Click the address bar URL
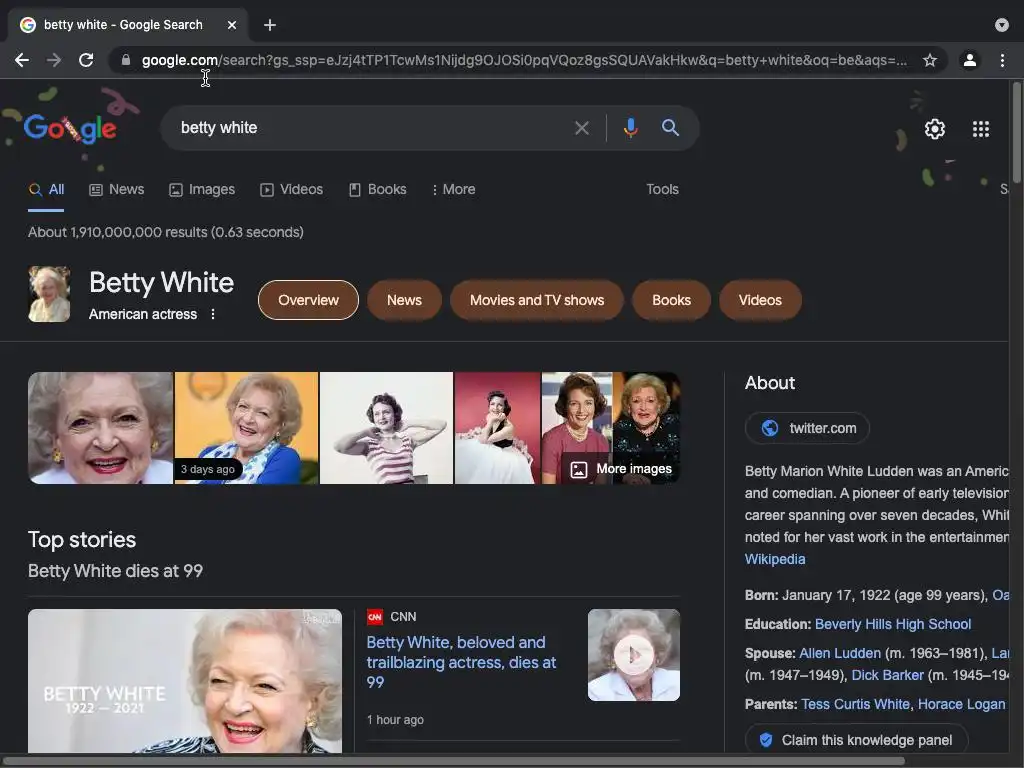Image resolution: width=1024 pixels, height=768 pixels. [x=523, y=60]
